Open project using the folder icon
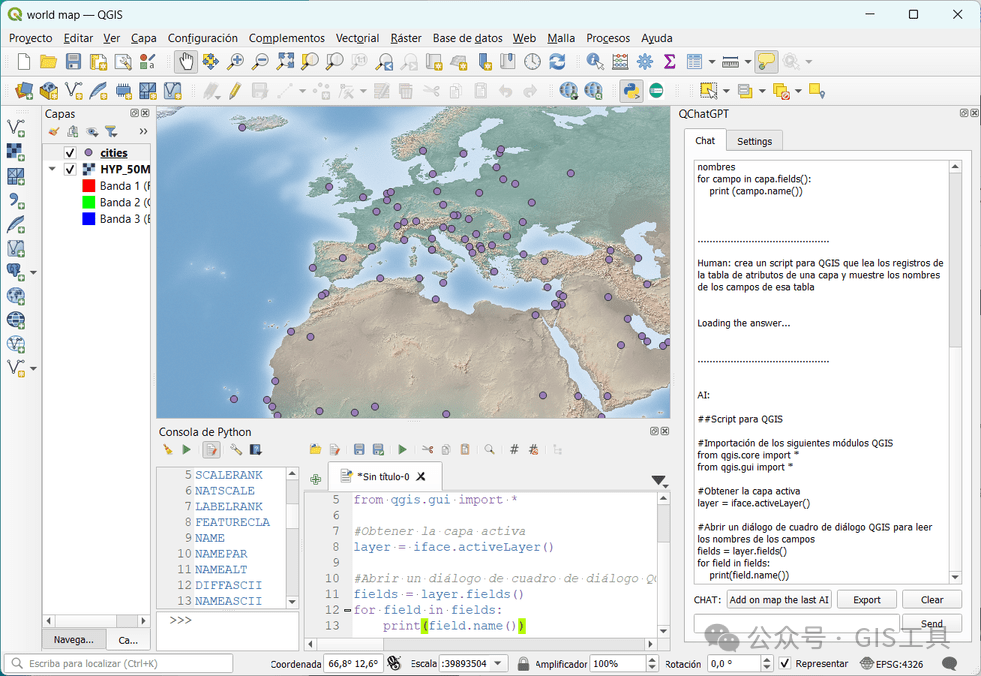The height and width of the screenshot is (676, 981). pyautogui.click(x=48, y=61)
